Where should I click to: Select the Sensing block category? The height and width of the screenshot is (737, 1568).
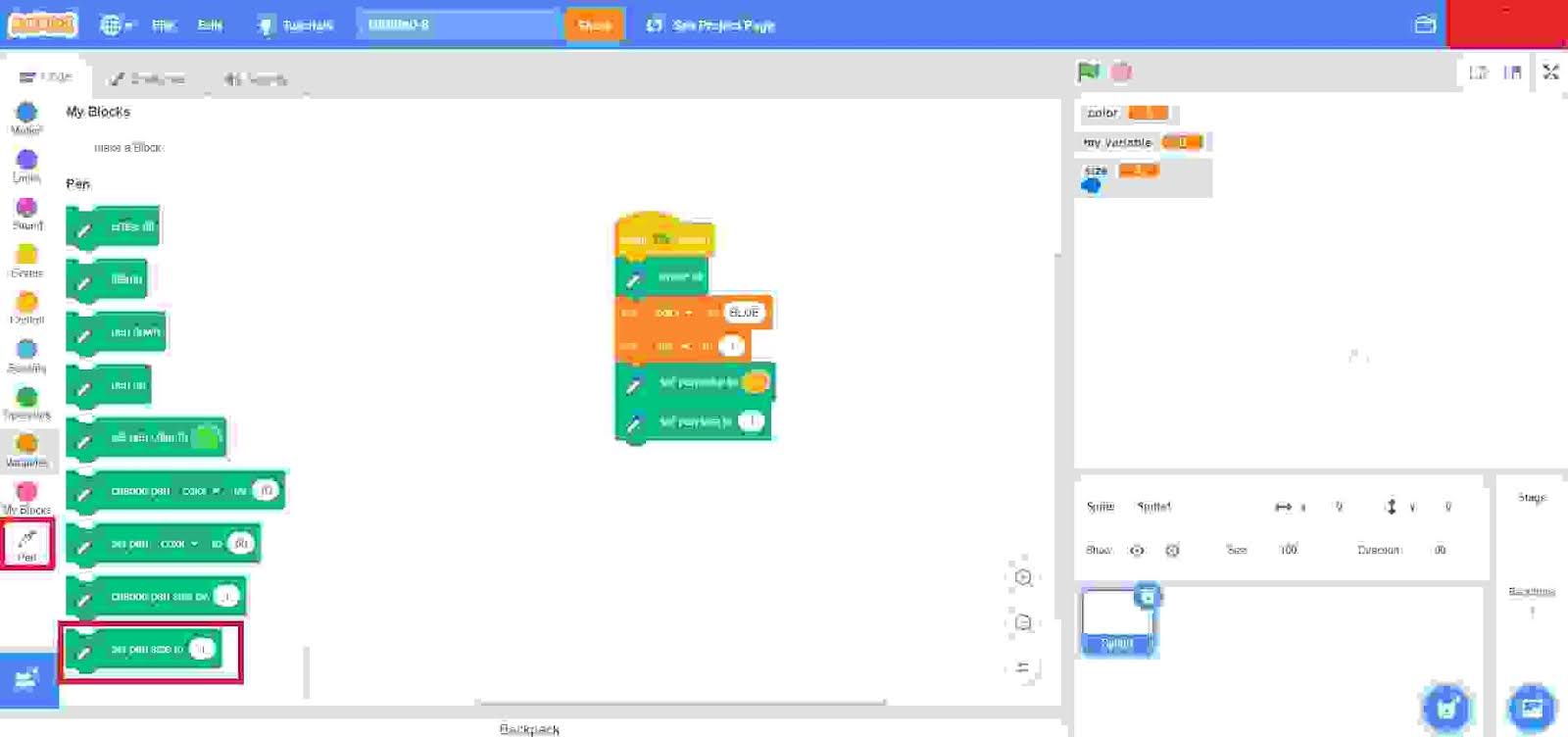pos(26,356)
